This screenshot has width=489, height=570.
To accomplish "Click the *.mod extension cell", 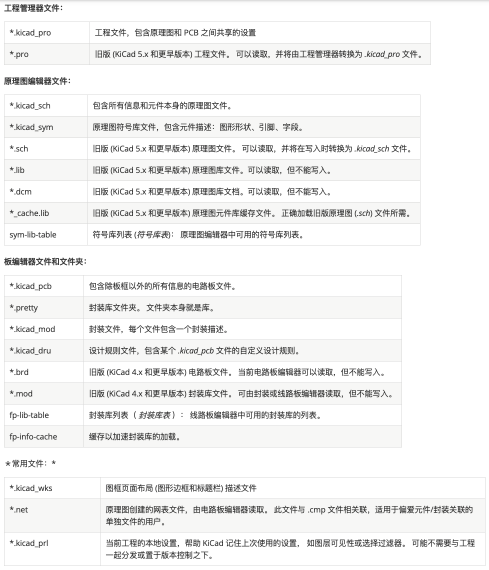I will [x=44, y=394].
